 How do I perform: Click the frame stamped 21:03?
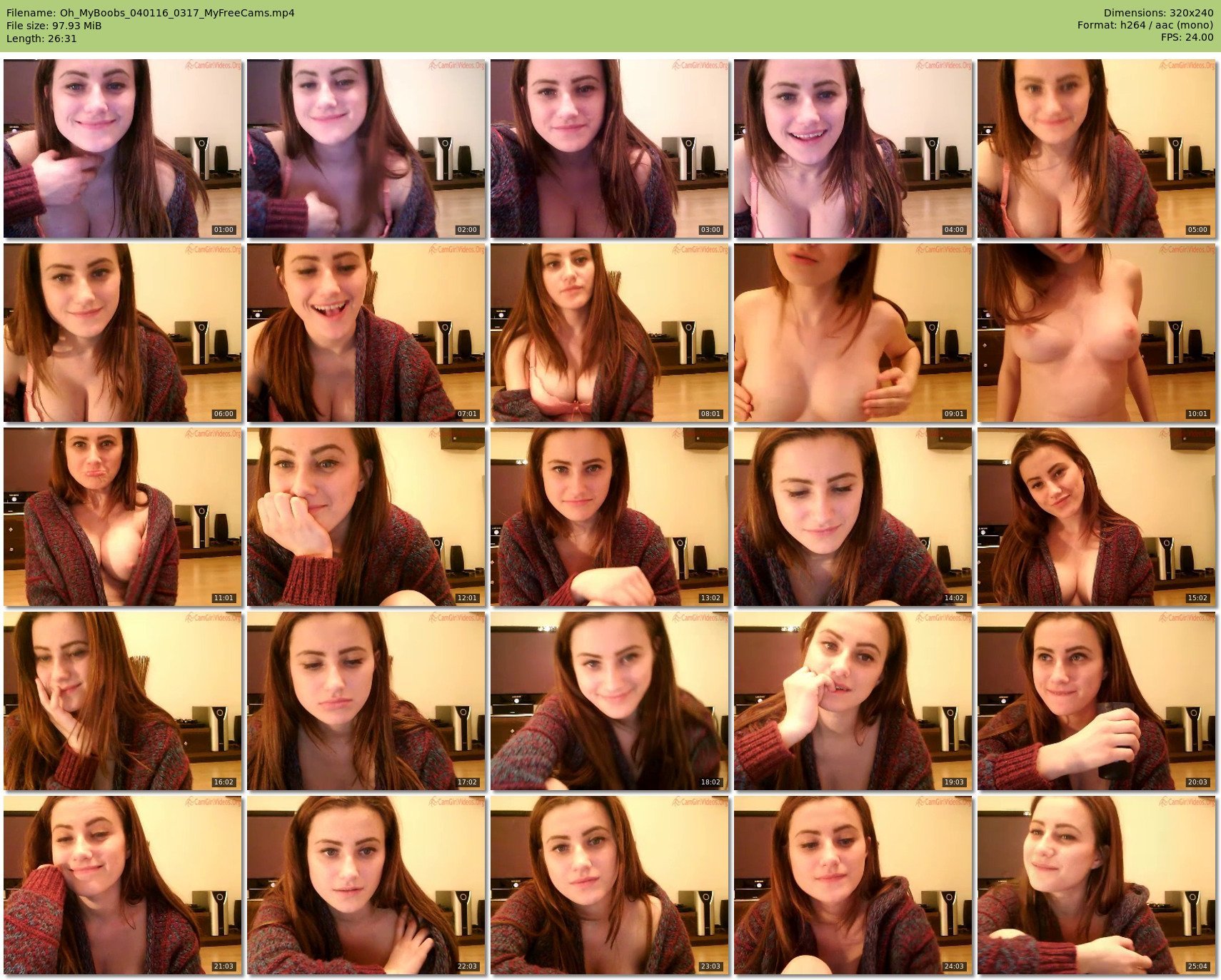coord(123,885)
